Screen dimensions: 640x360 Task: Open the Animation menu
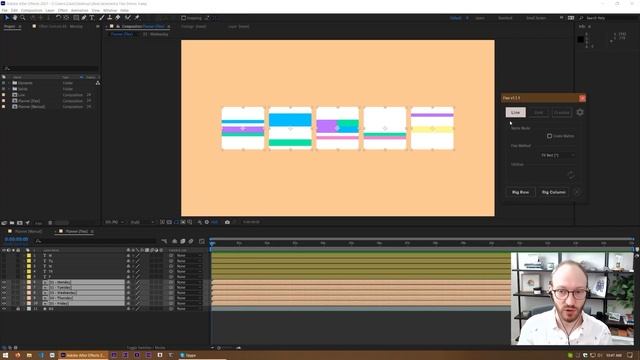coord(79,10)
